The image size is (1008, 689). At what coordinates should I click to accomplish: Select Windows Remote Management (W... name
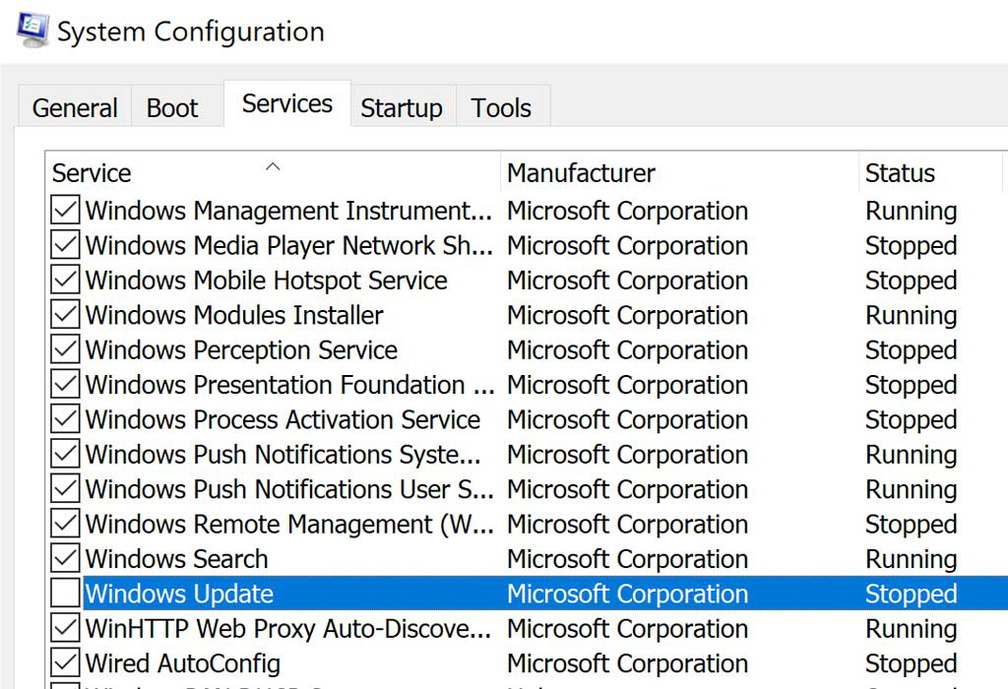[289, 524]
